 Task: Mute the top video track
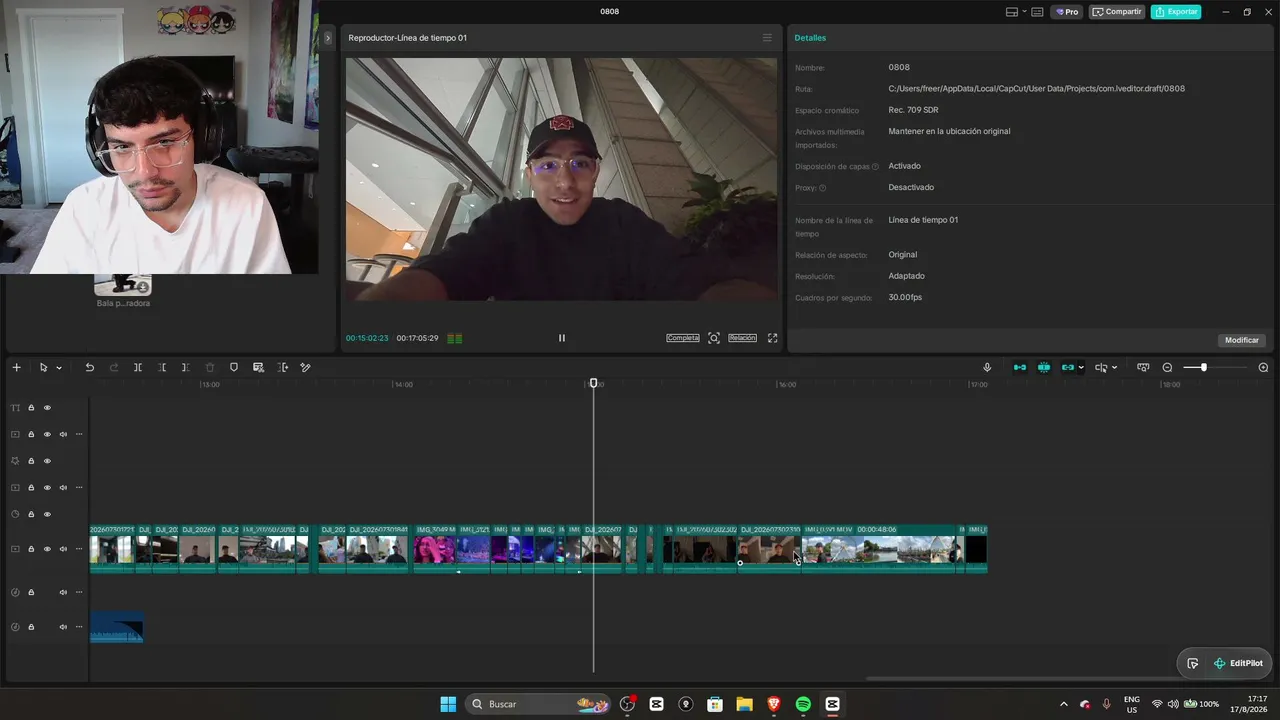(x=63, y=434)
